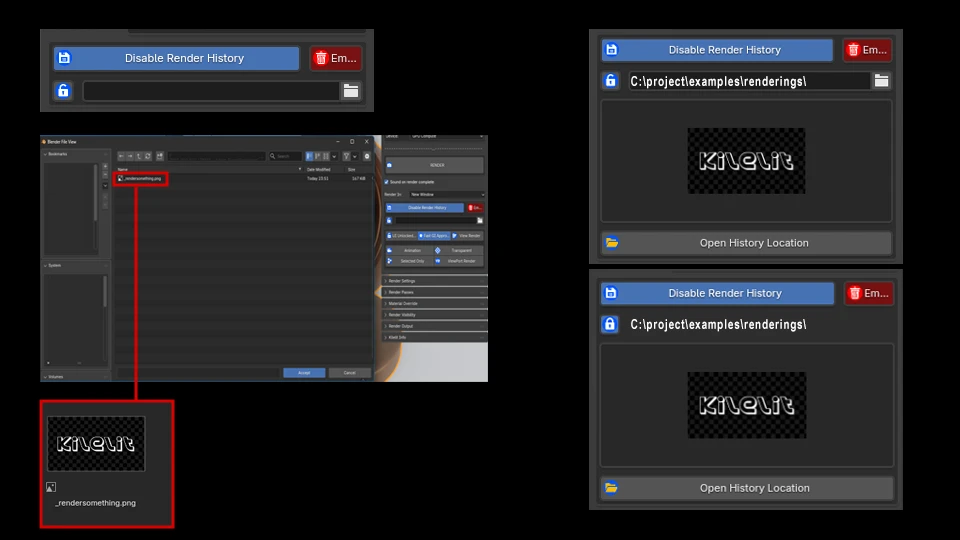Open folder icon beside the renderings path field
Image resolution: width=960 pixels, height=540 pixels.
click(x=881, y=81)
